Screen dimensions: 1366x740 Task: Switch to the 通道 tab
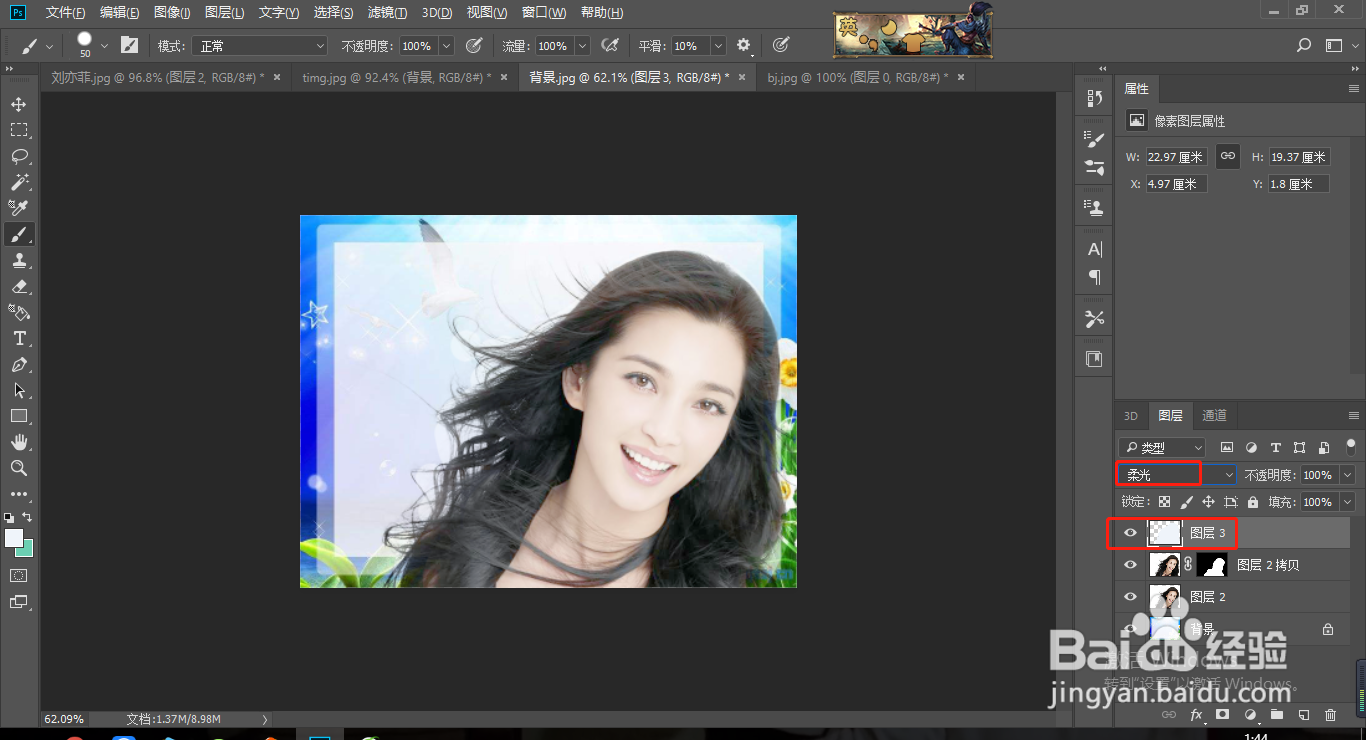1214,416
